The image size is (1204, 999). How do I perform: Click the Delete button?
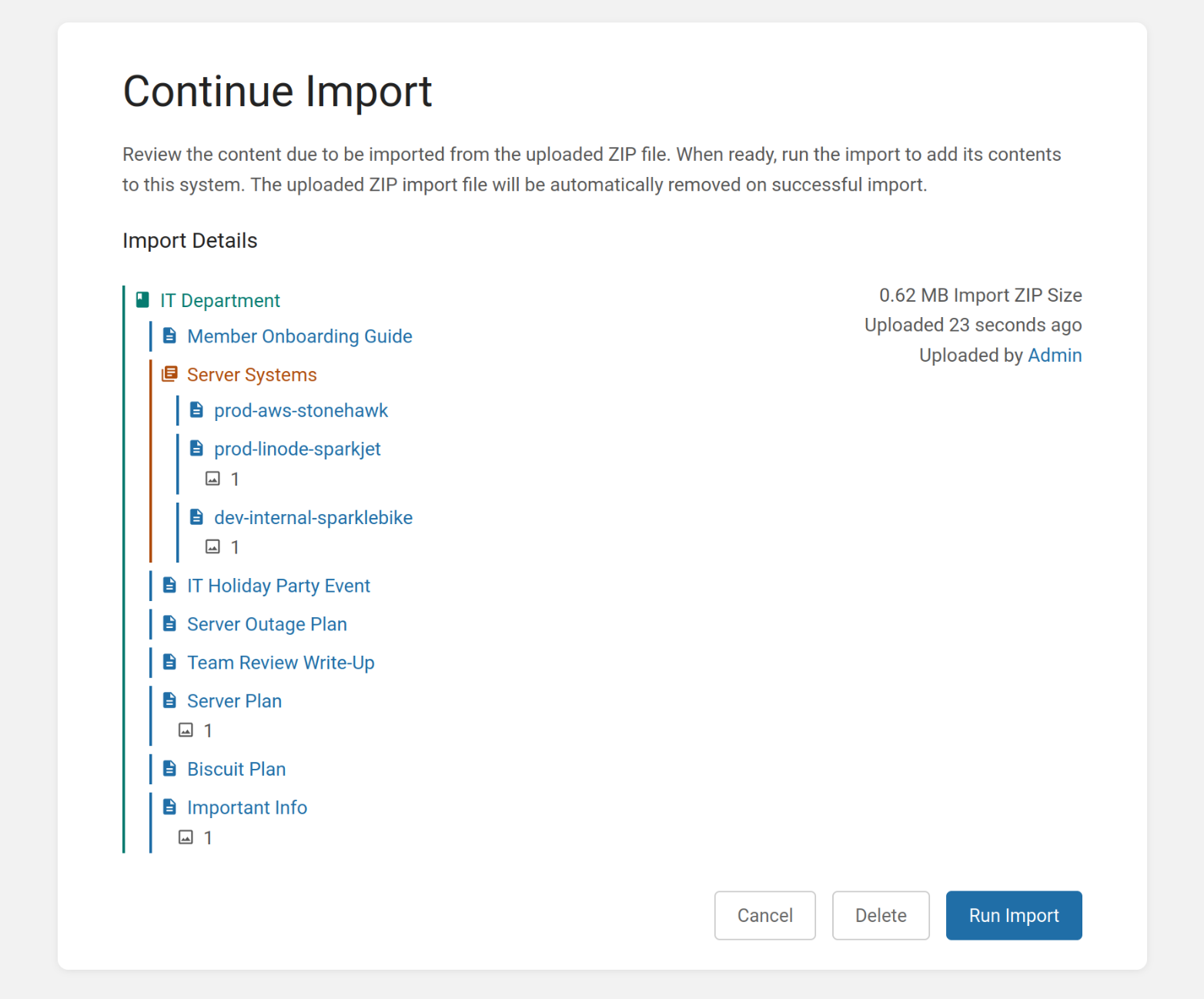click(x=881, y=915)
